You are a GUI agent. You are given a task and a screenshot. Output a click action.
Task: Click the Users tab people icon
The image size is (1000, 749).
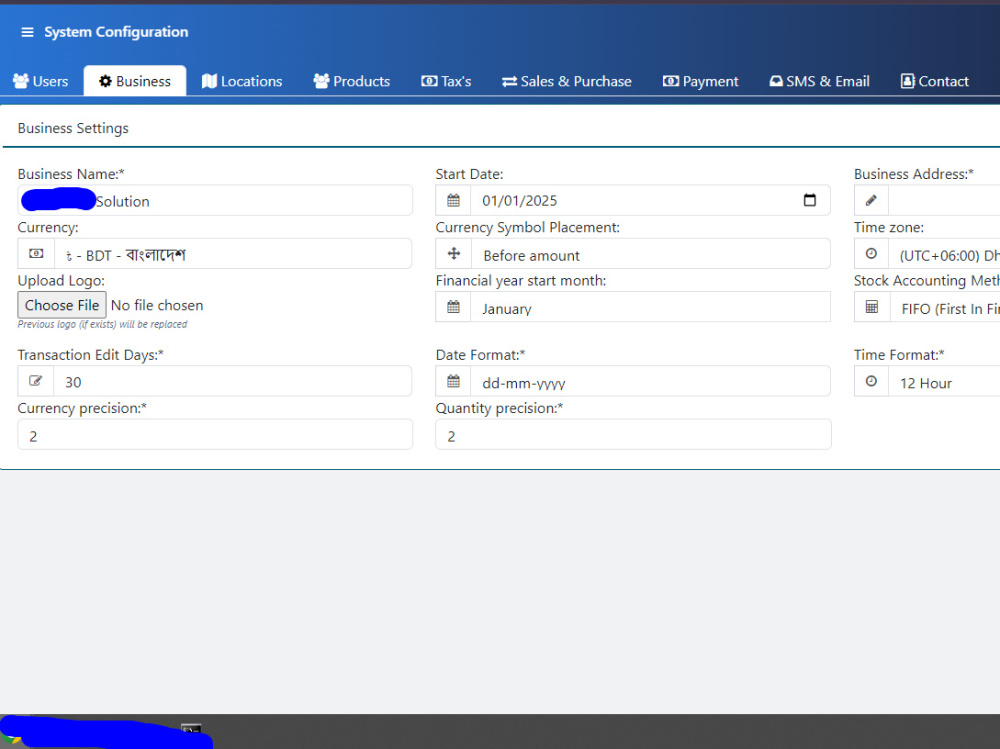[21, 81]
